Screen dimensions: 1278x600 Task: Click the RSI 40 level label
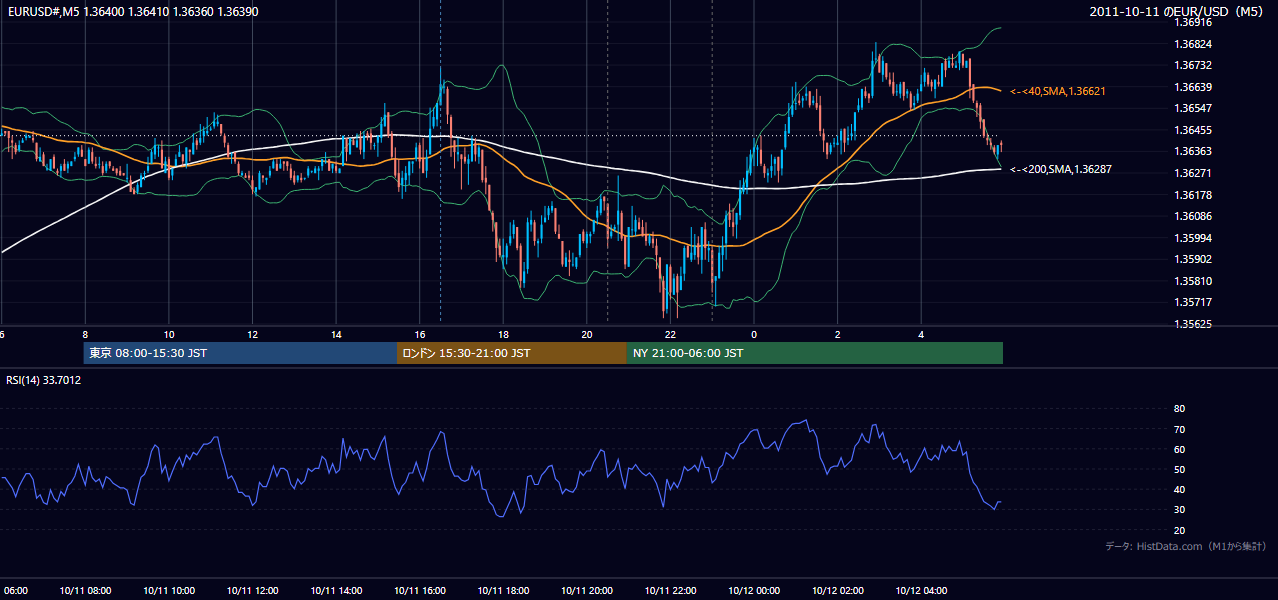pyautogui.click(x=1180, y=489)
